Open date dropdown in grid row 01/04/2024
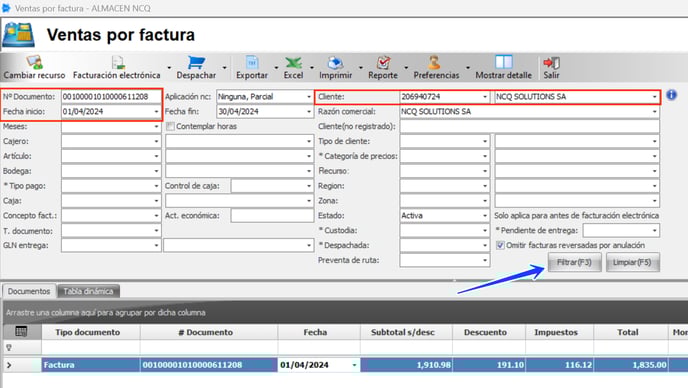This screenshot has width=688, height=388. [354, 365]
